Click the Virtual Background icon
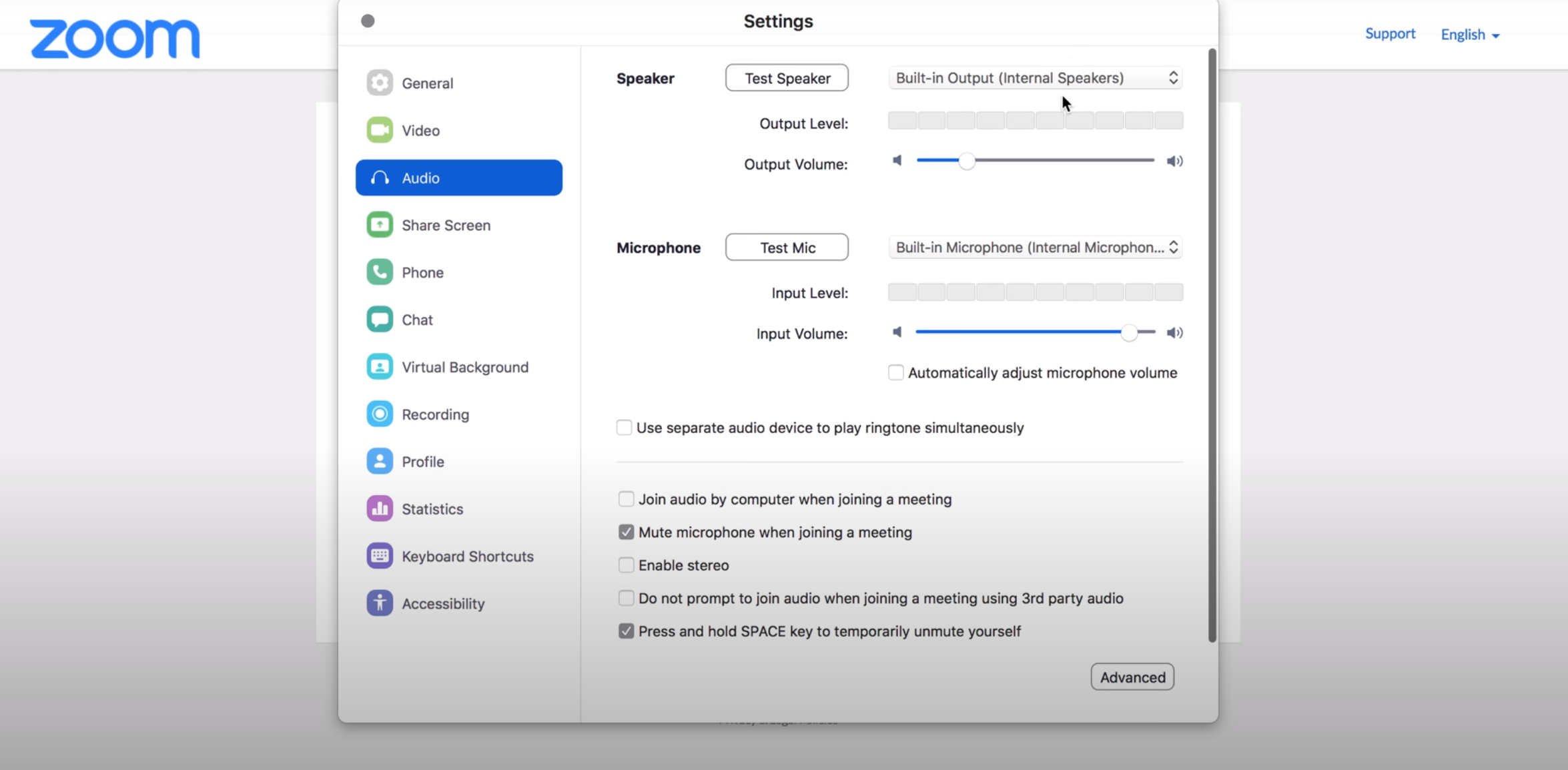The image size is (1568, 770). coord(380,367)
